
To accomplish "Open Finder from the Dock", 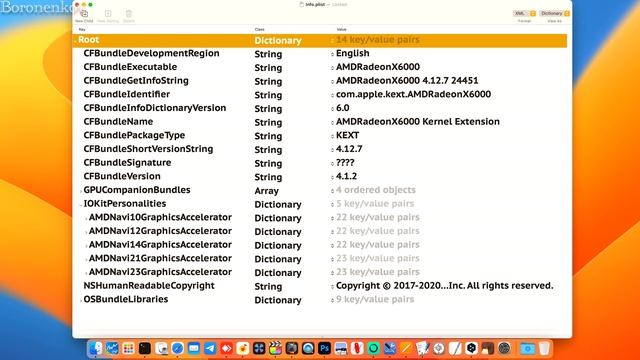I will (96, 348).
